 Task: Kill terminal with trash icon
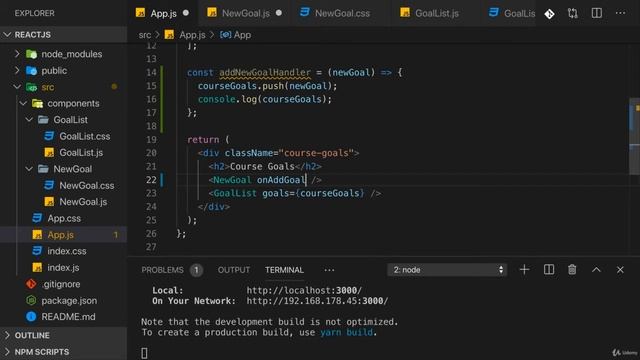click(x=572, y=269)
